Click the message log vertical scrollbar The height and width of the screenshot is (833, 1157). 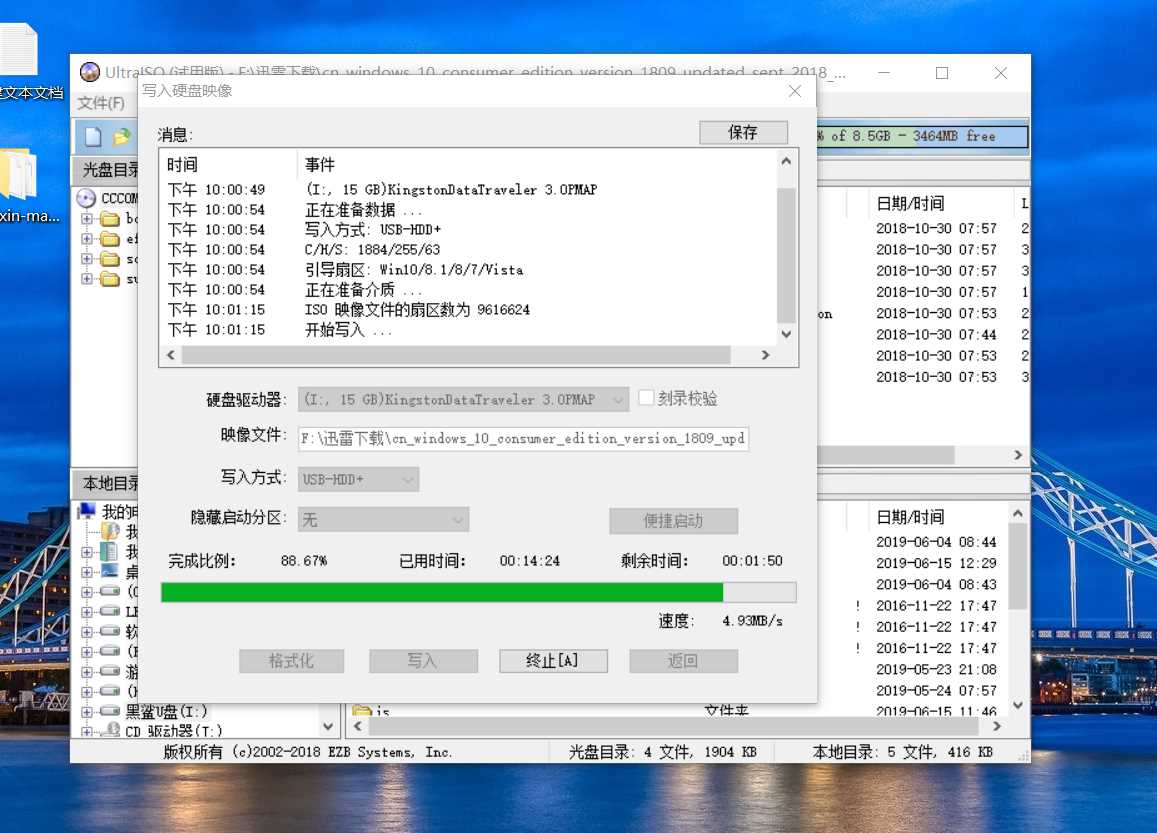pos(786,255)
